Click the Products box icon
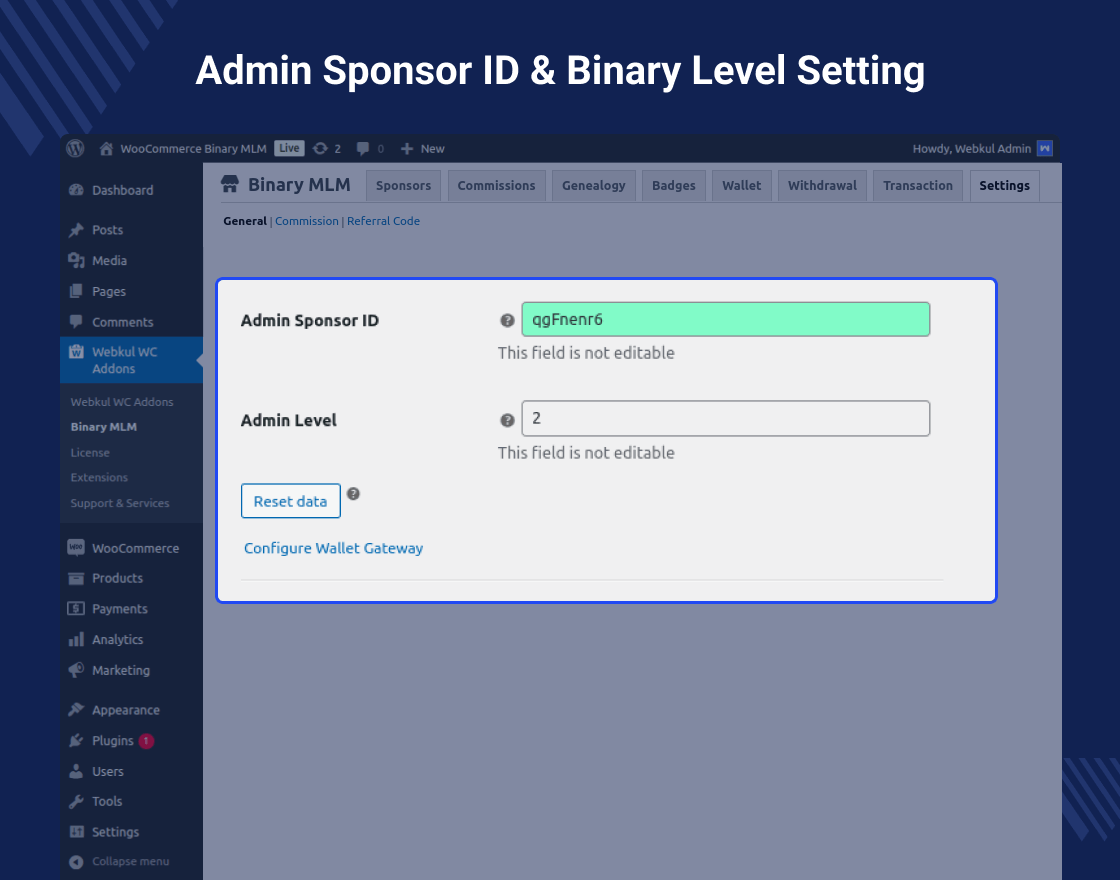Viewport: 1120px width, 880px height. [x=76, y=579]
